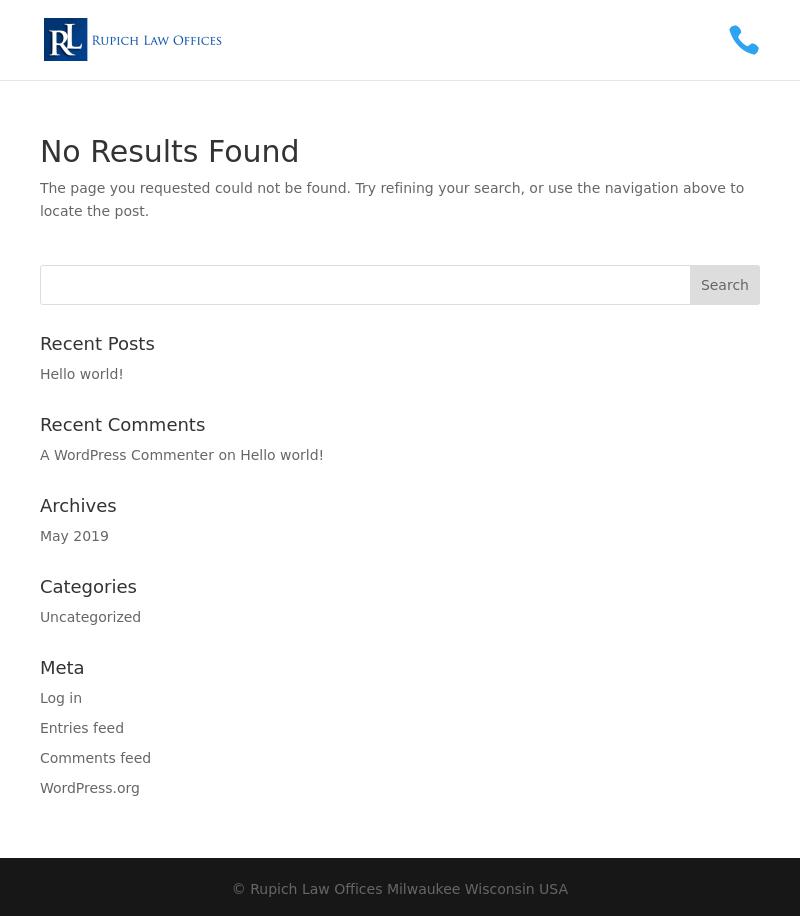Open the Uncategorized category
The width and height of the screenshot is (800, 916).
click(x=90, y=617)
